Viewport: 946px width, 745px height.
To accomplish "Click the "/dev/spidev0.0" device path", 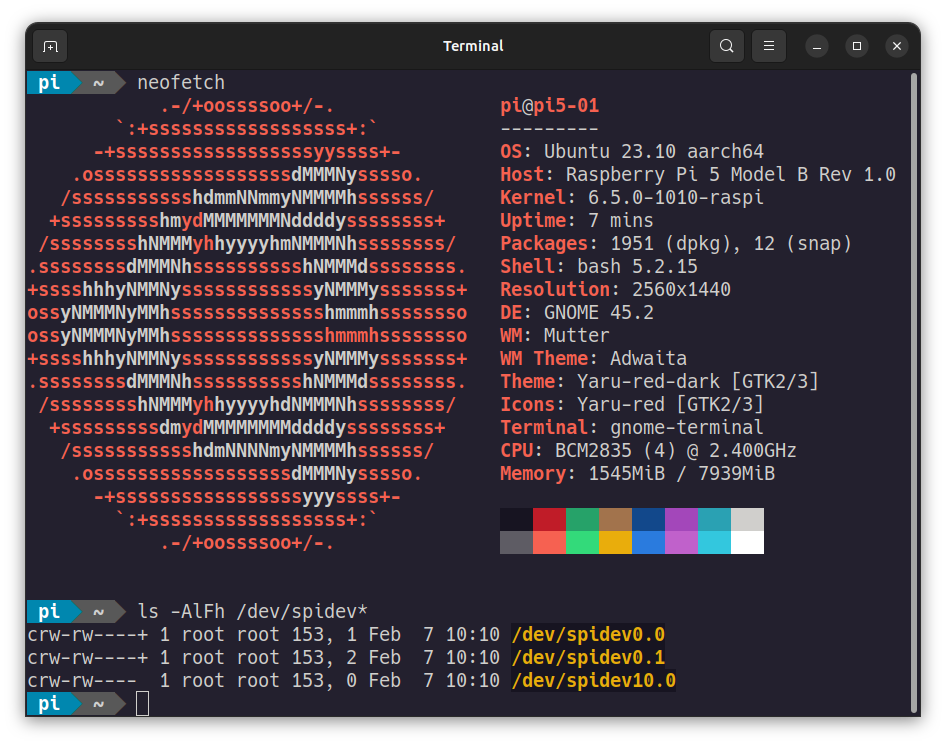I will point(588,634).
